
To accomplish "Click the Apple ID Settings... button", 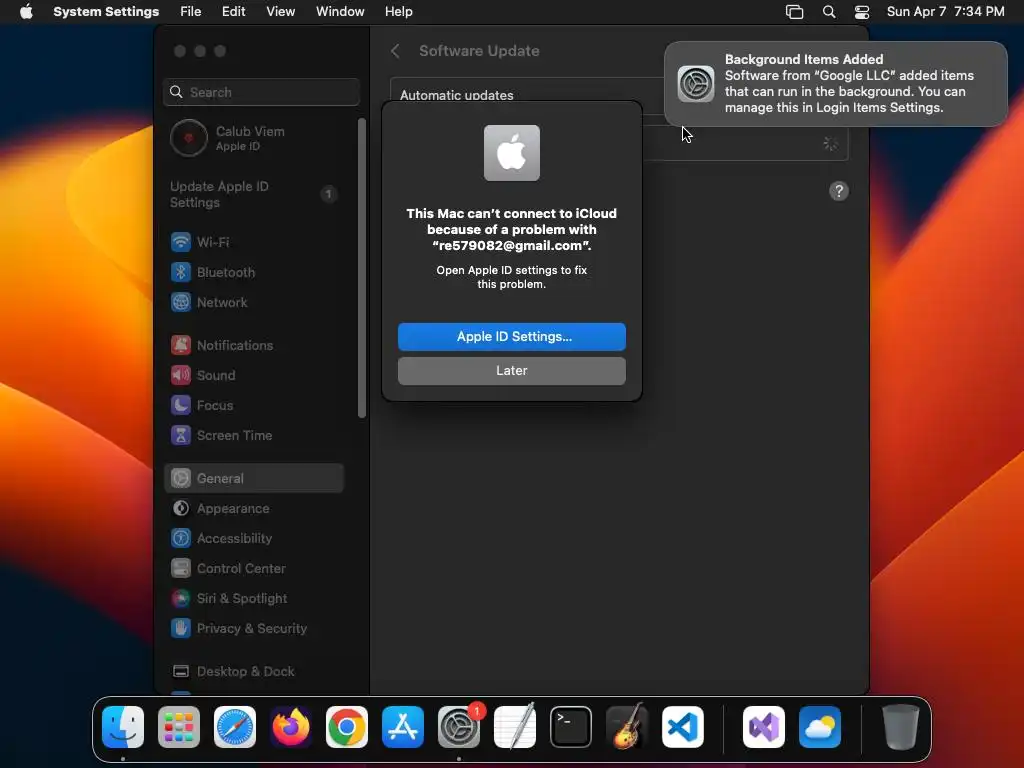I will (512, 337).
